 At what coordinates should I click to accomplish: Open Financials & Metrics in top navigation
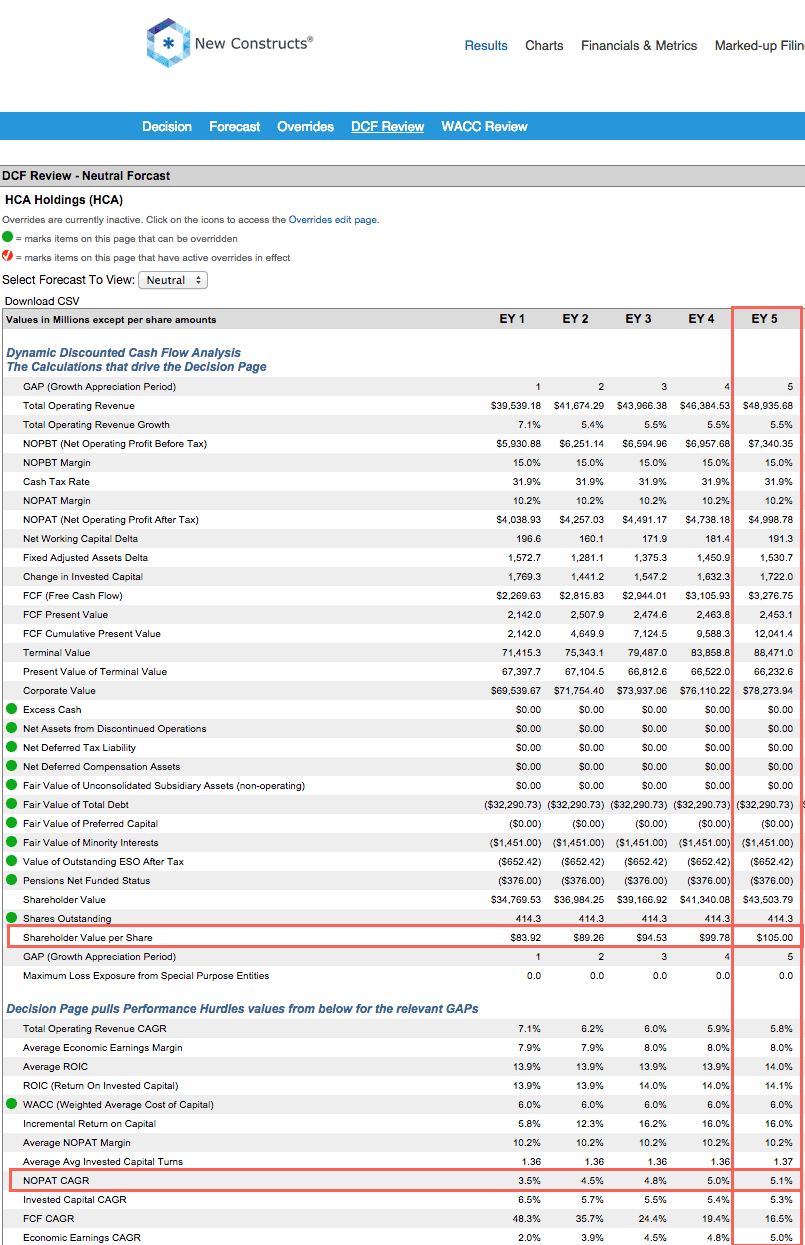pos(639,45)
